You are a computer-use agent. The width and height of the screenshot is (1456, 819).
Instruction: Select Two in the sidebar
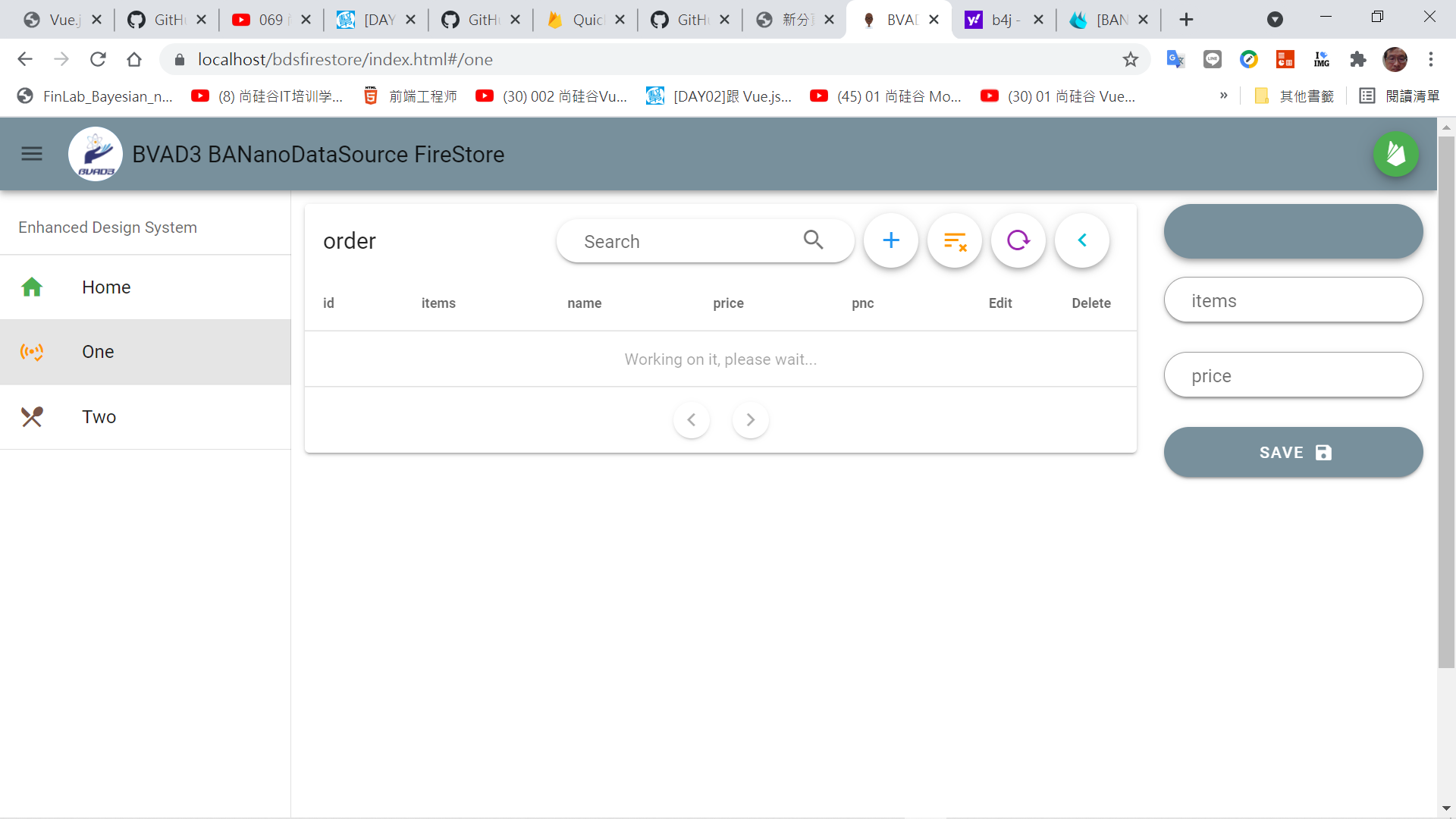coord(99,417)
